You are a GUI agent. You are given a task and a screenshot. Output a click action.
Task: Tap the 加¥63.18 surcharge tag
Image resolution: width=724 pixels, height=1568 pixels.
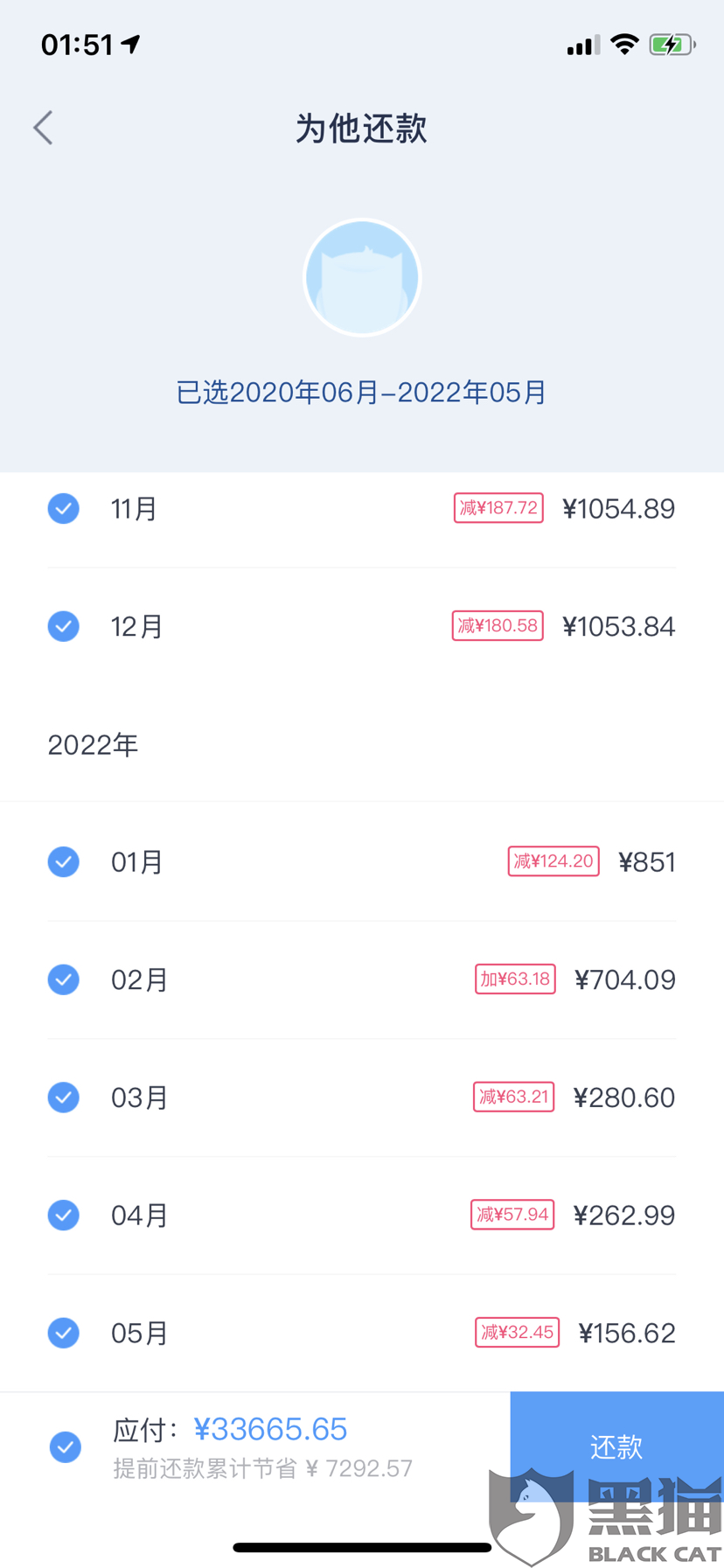coord(515,979)
